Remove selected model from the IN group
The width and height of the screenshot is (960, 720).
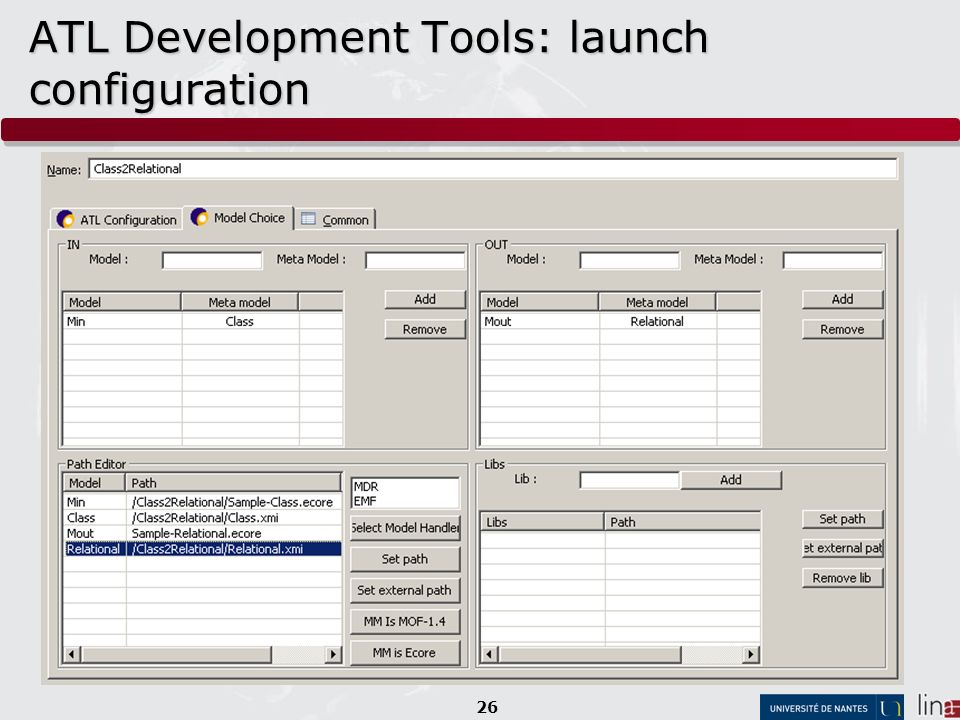tap(425, 329)
